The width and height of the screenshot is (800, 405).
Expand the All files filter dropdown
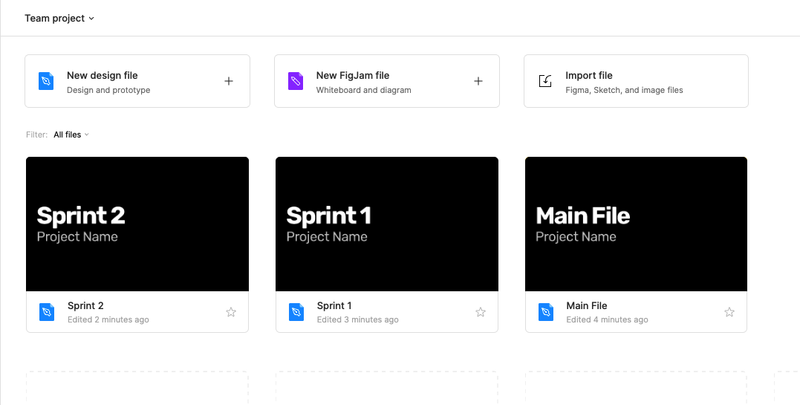click(71, 135)
